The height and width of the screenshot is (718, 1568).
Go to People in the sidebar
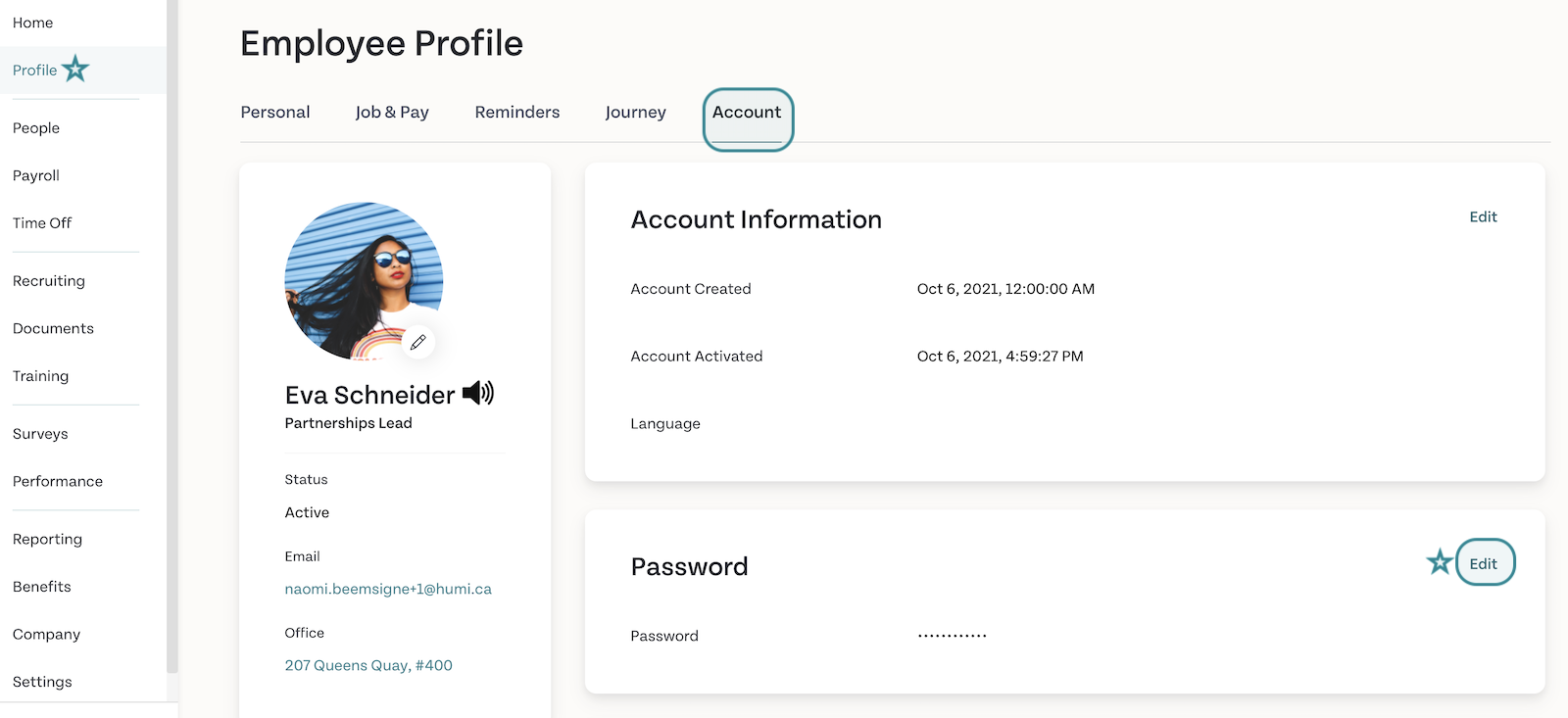point(36,128)
